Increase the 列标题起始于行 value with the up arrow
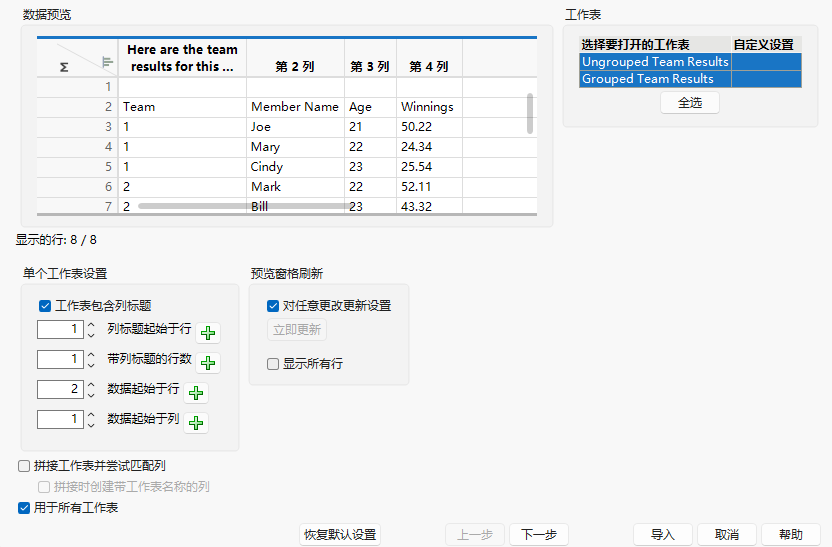Image resolution: width=832 pixels, height=547 pixels. click(x=91, y=325)
